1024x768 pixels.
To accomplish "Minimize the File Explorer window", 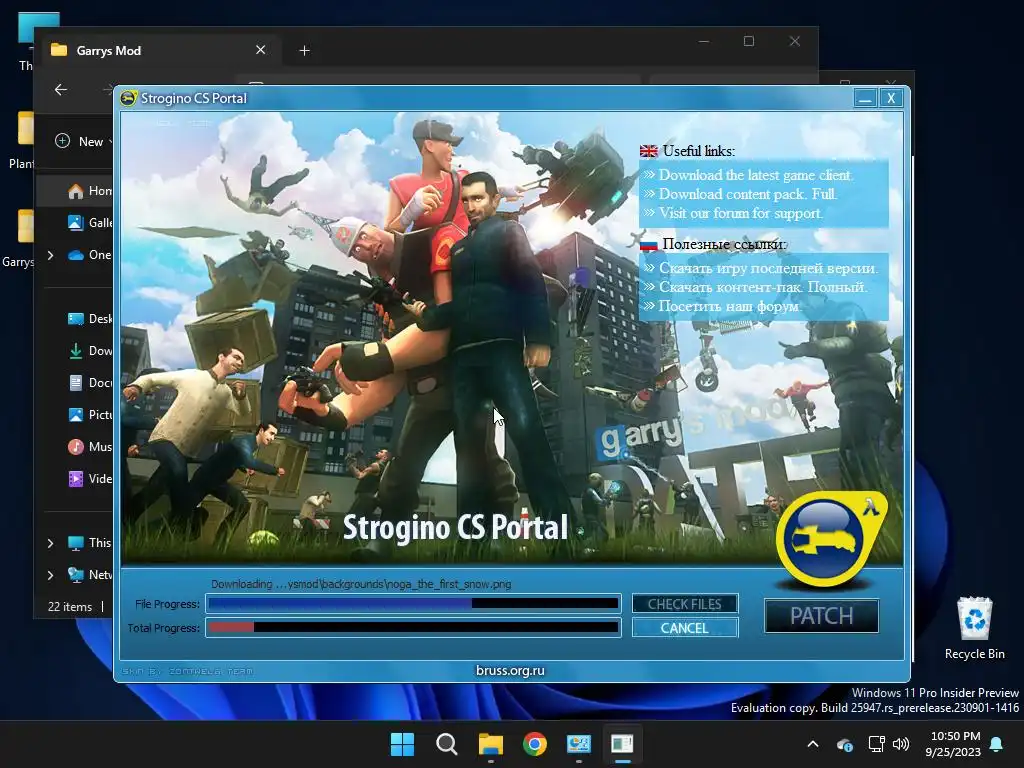I will (704, 41).
